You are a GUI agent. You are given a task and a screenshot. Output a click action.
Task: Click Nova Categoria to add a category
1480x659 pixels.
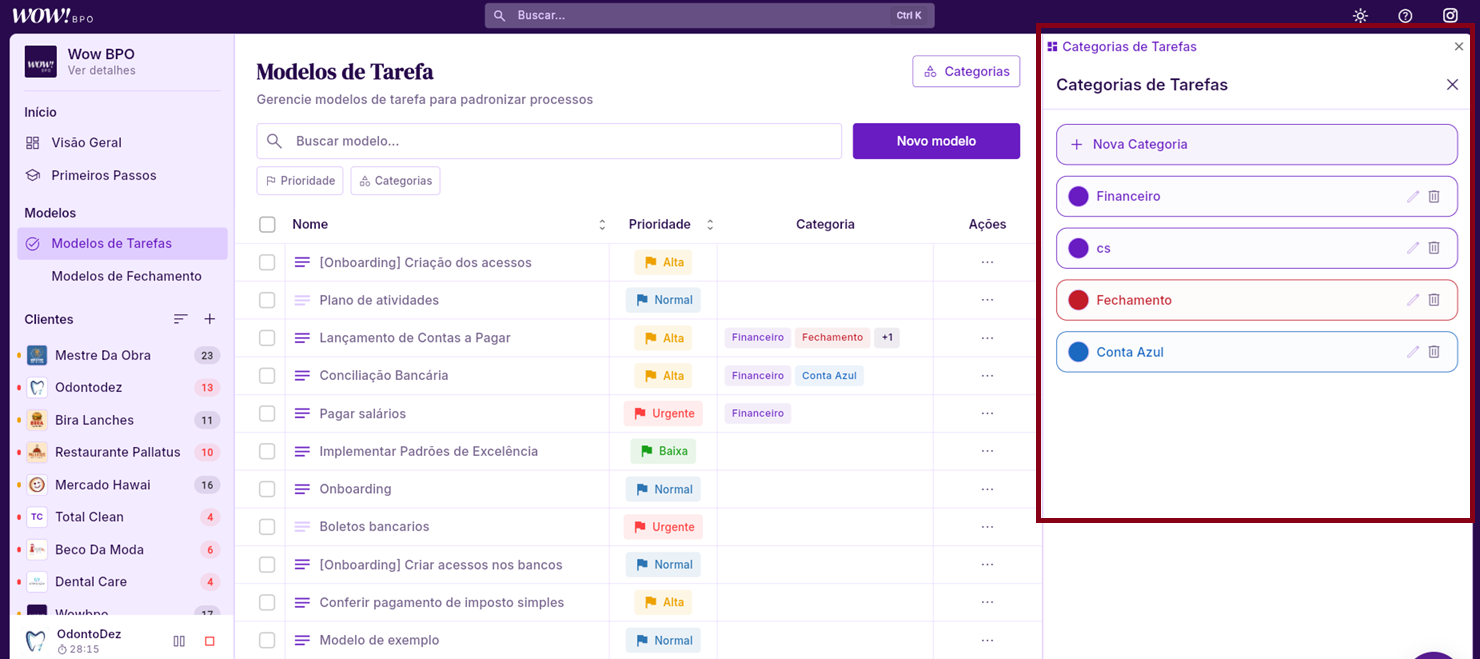click(1256, 145)
